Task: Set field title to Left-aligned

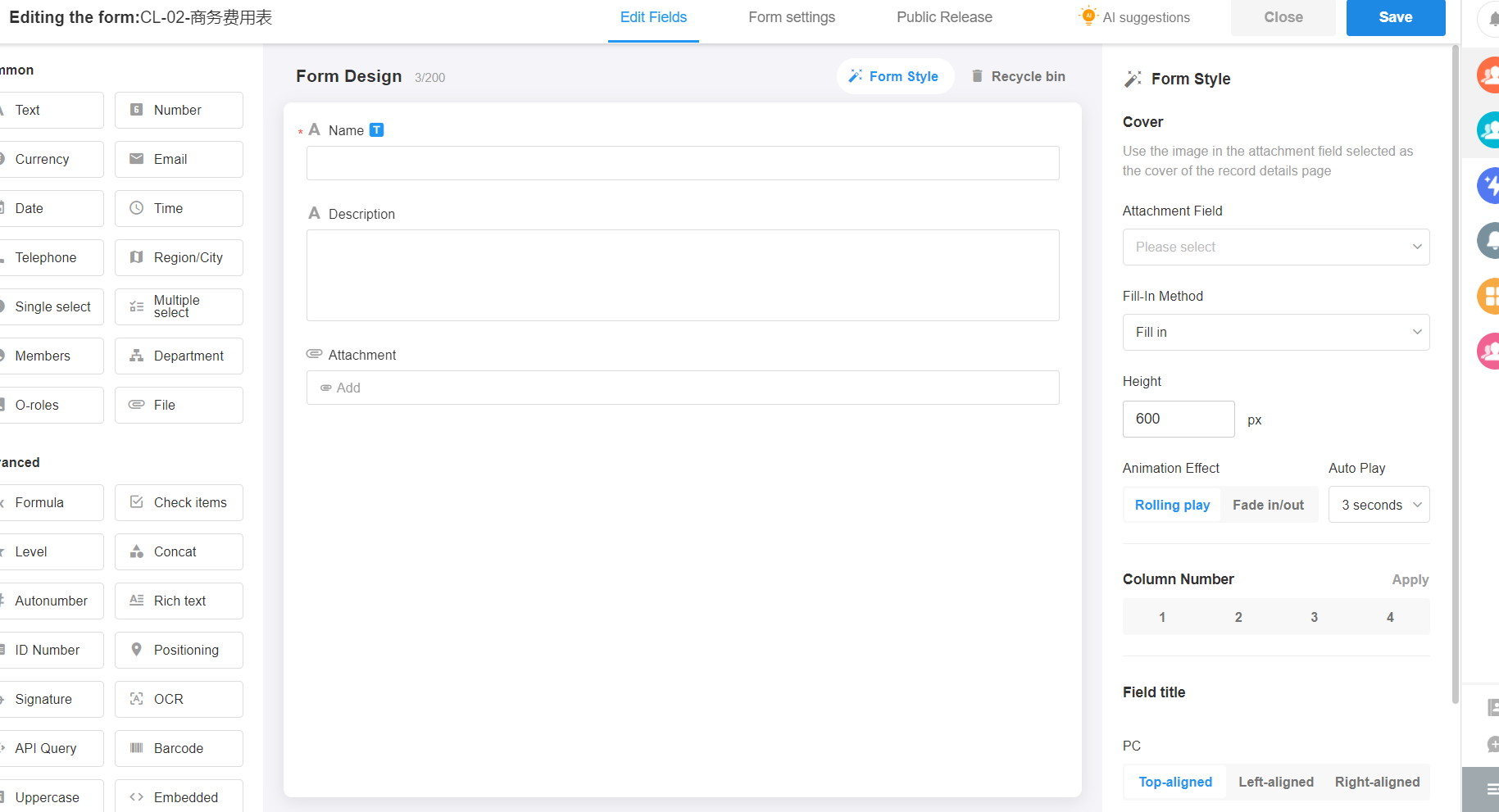Action: [x=1275, y=782]
